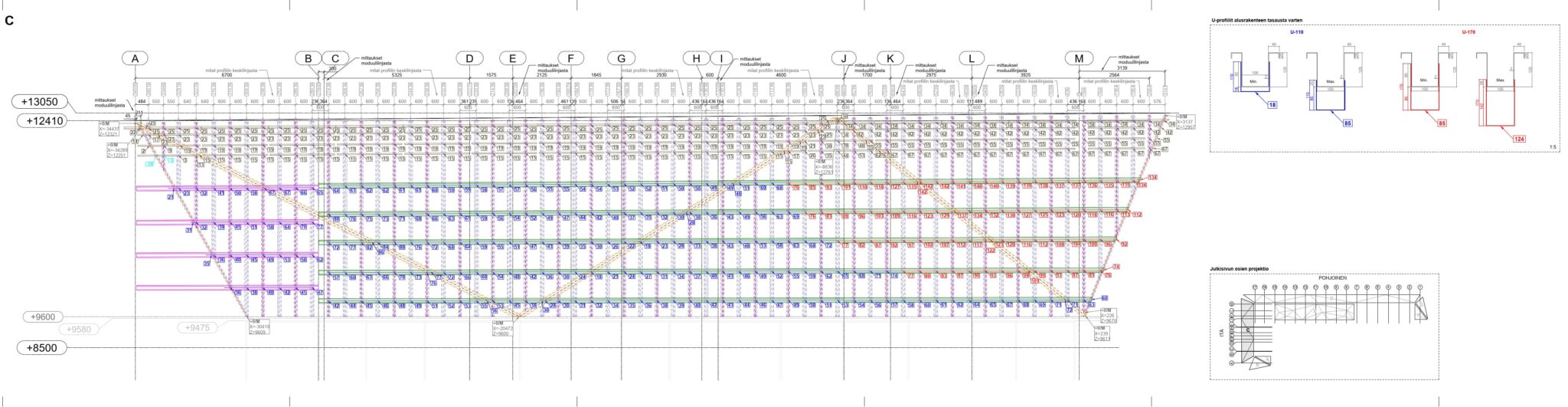
Task: Click grid axis bubble G
Action: pos(621,59)
